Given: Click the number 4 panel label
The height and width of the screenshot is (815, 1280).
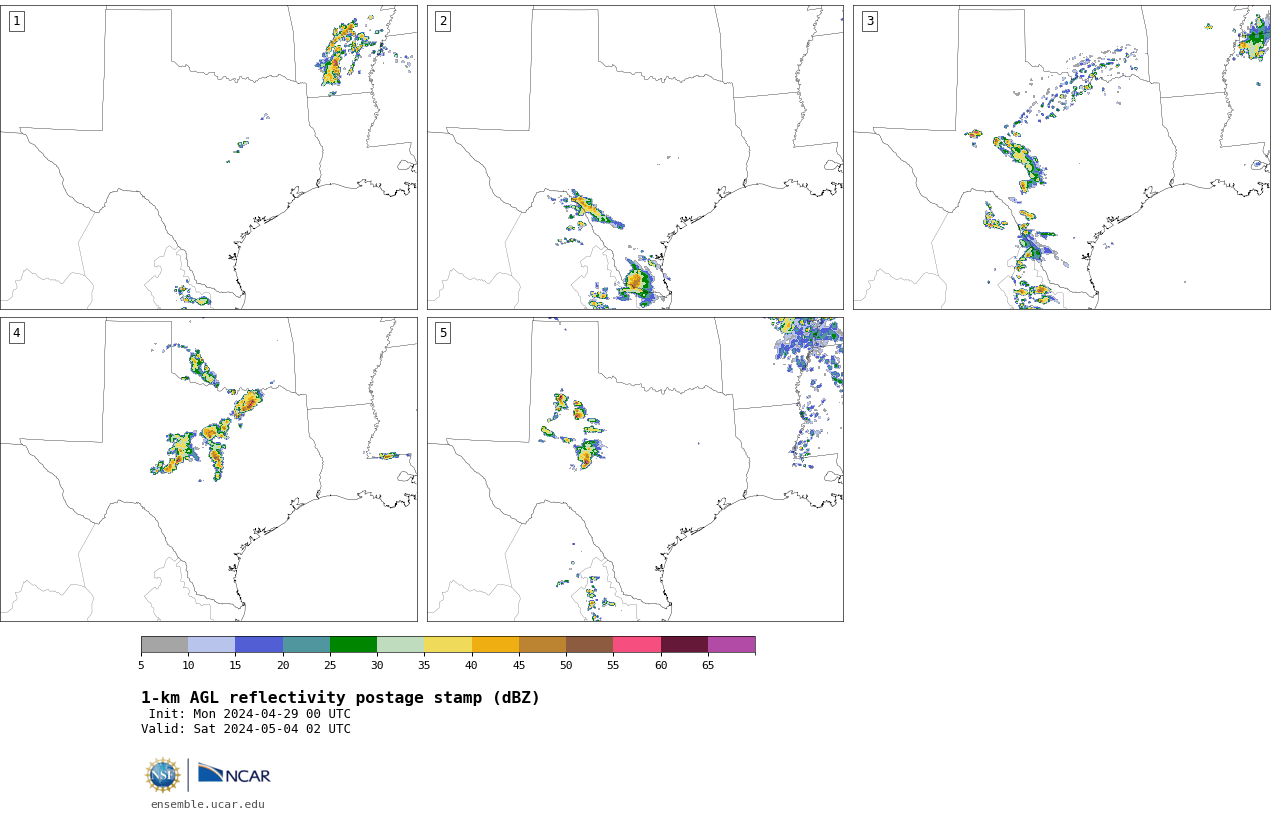Looking at the screenshot, I should [x=16, y=333].
